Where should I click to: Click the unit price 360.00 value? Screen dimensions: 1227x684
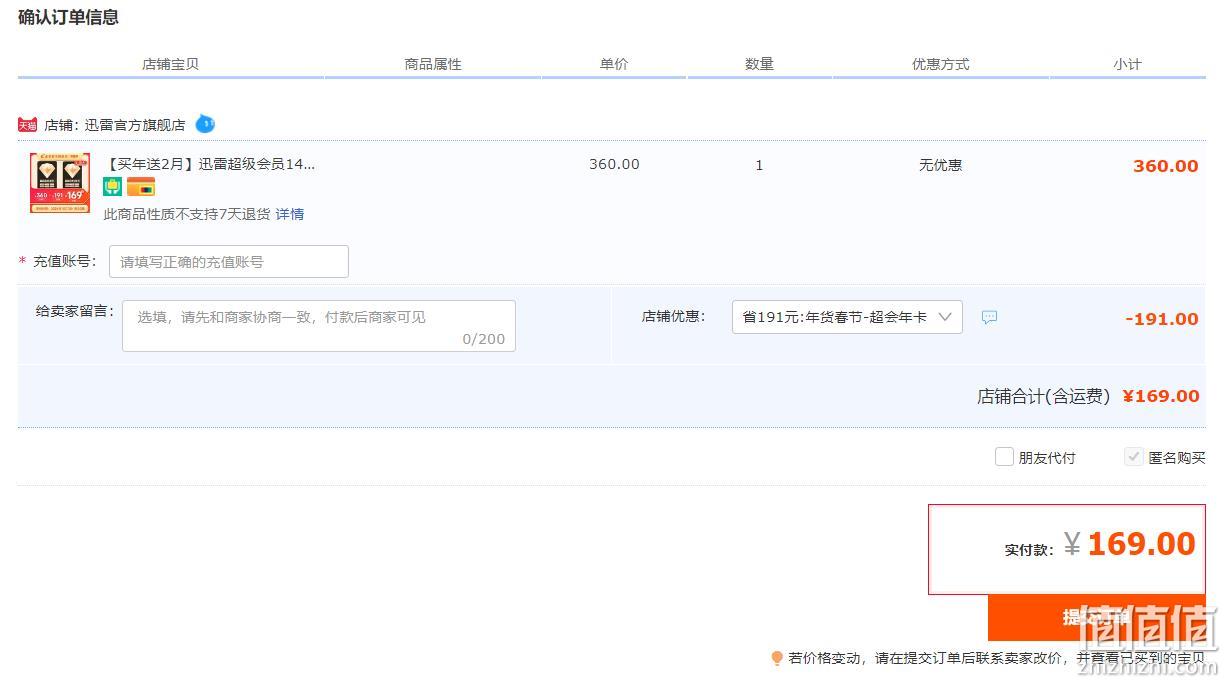pyautogui.click(x=614, y=164)
